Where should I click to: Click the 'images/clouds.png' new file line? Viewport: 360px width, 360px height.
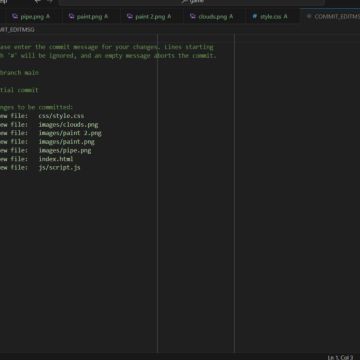[x=49, y=125]
